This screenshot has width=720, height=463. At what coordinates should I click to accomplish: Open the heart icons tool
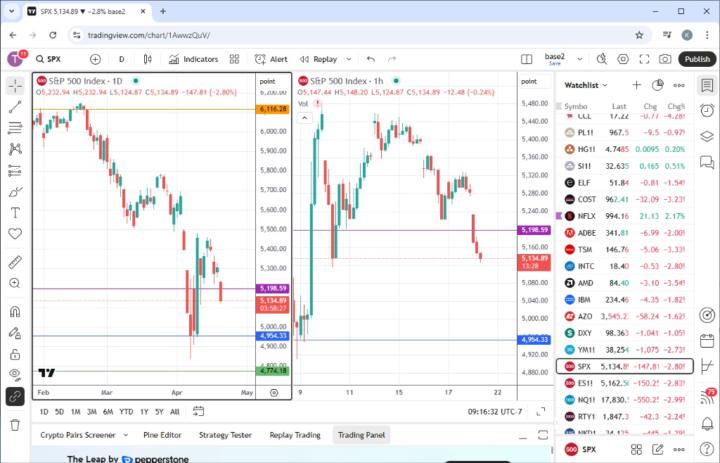tap(15, 234)
